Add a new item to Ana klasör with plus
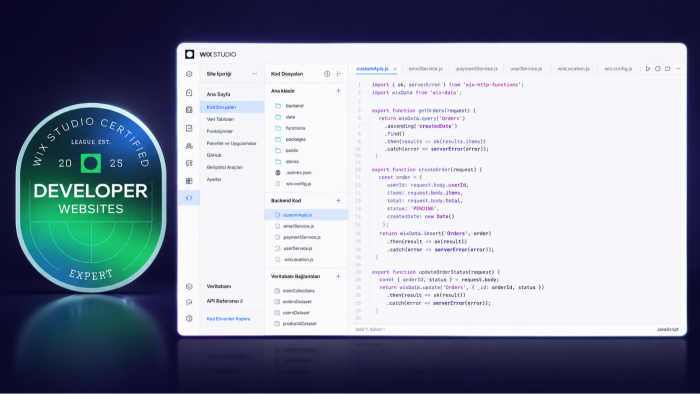The width and height of the screenshot is (700, 394). tap(338, 91)
